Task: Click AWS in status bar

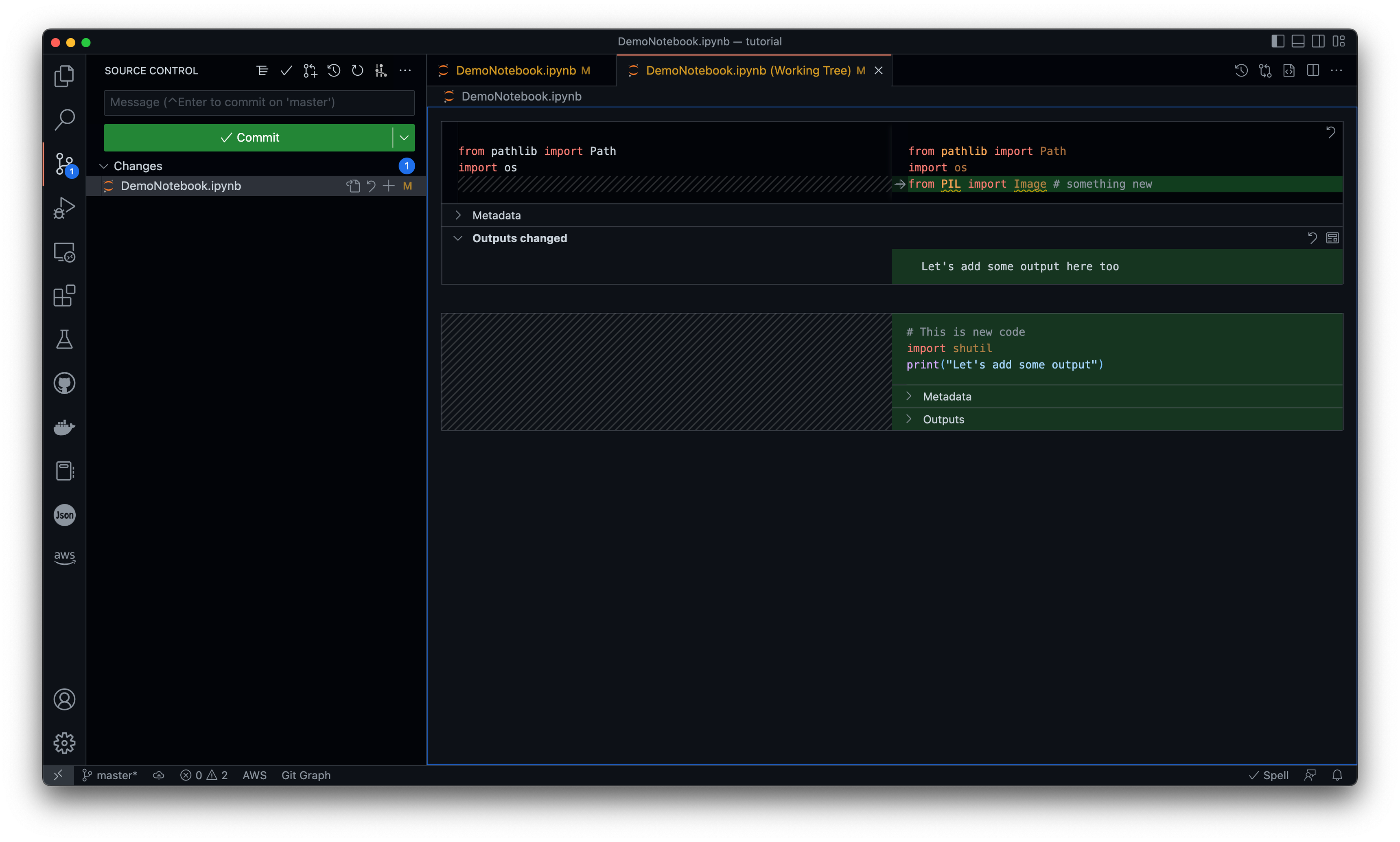Action: pos(255,775)
